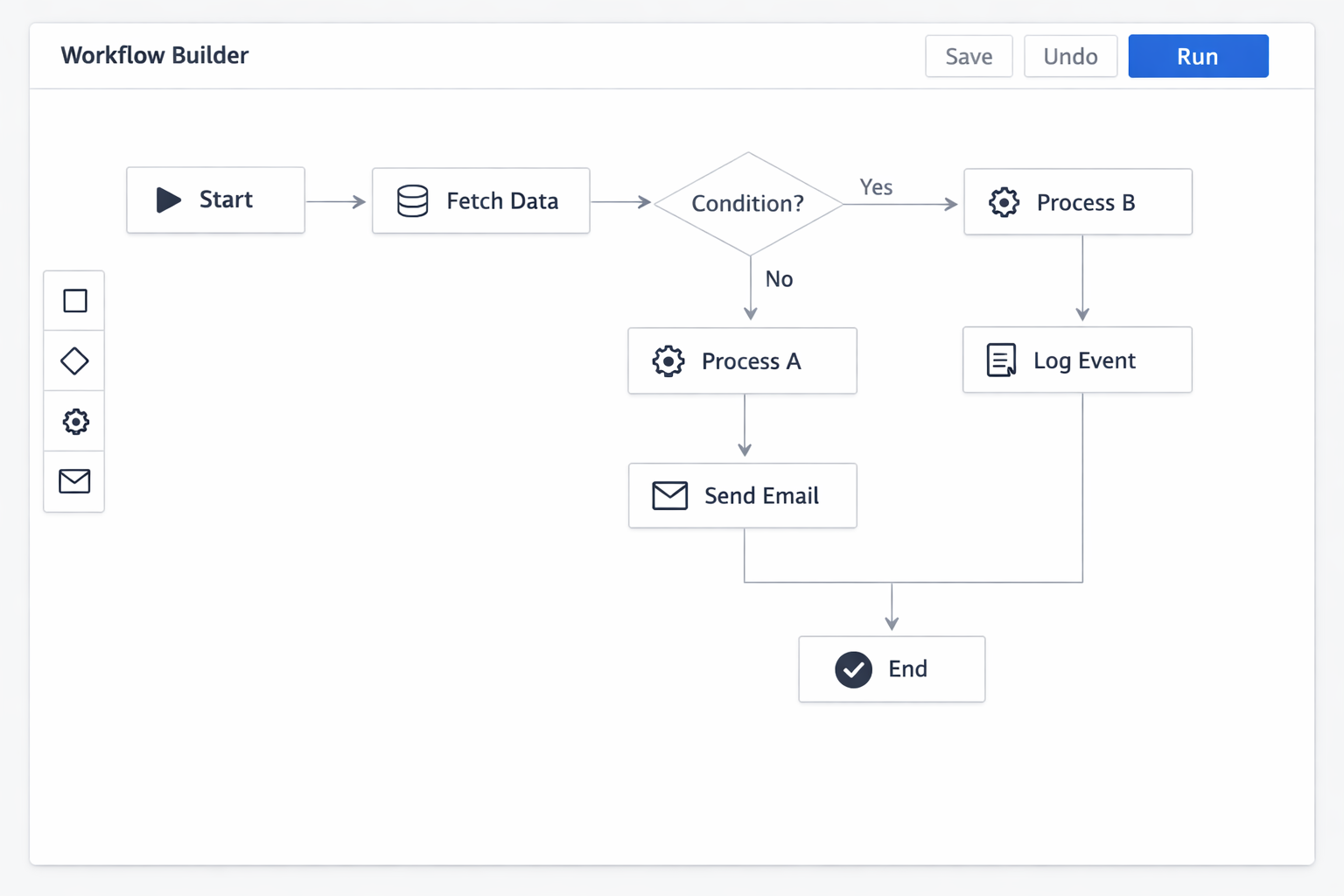The image size is (1344, 896).
Task: Click the checkmark icon in End node
Action: pyautogui.click(x=853, y=670)
